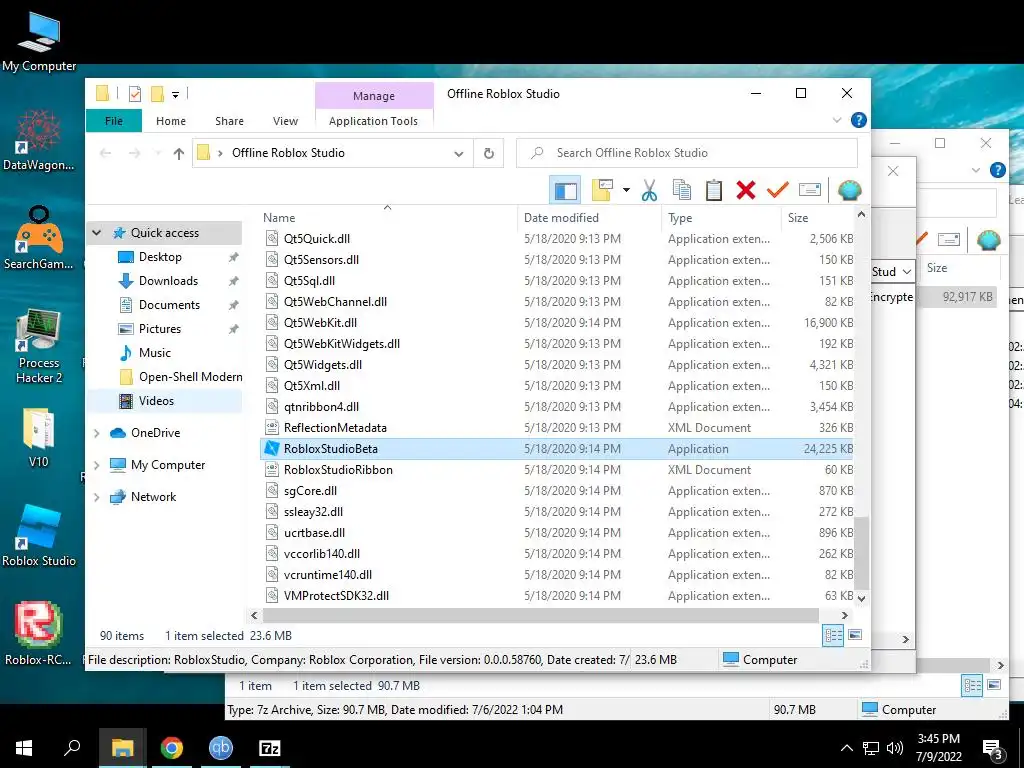Switch to details view layout icon
The width and height of the screenshot is (1024, 768).
[833, 635]
